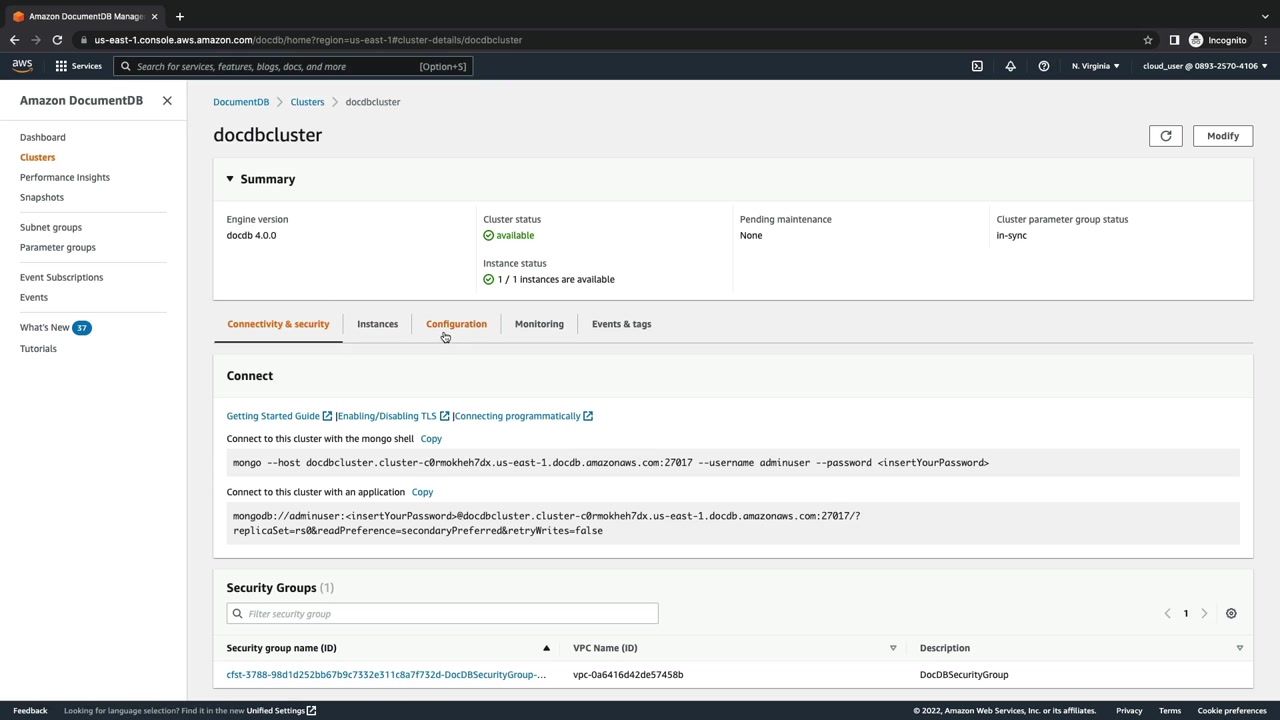
Task: Go to next security groups page
Action: point(1204,614)
